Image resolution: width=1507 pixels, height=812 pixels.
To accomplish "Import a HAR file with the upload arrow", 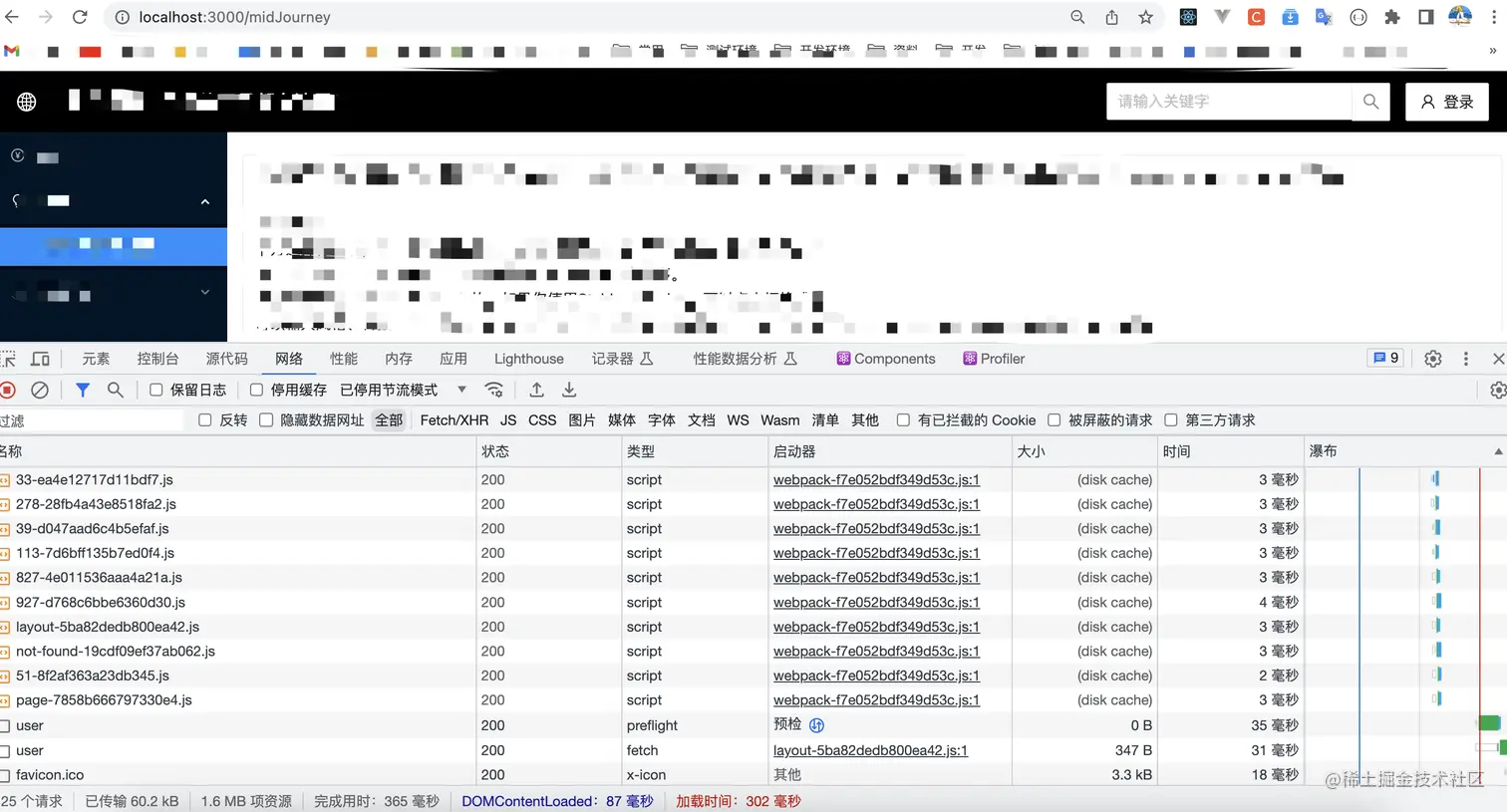I will pos(536,390).
